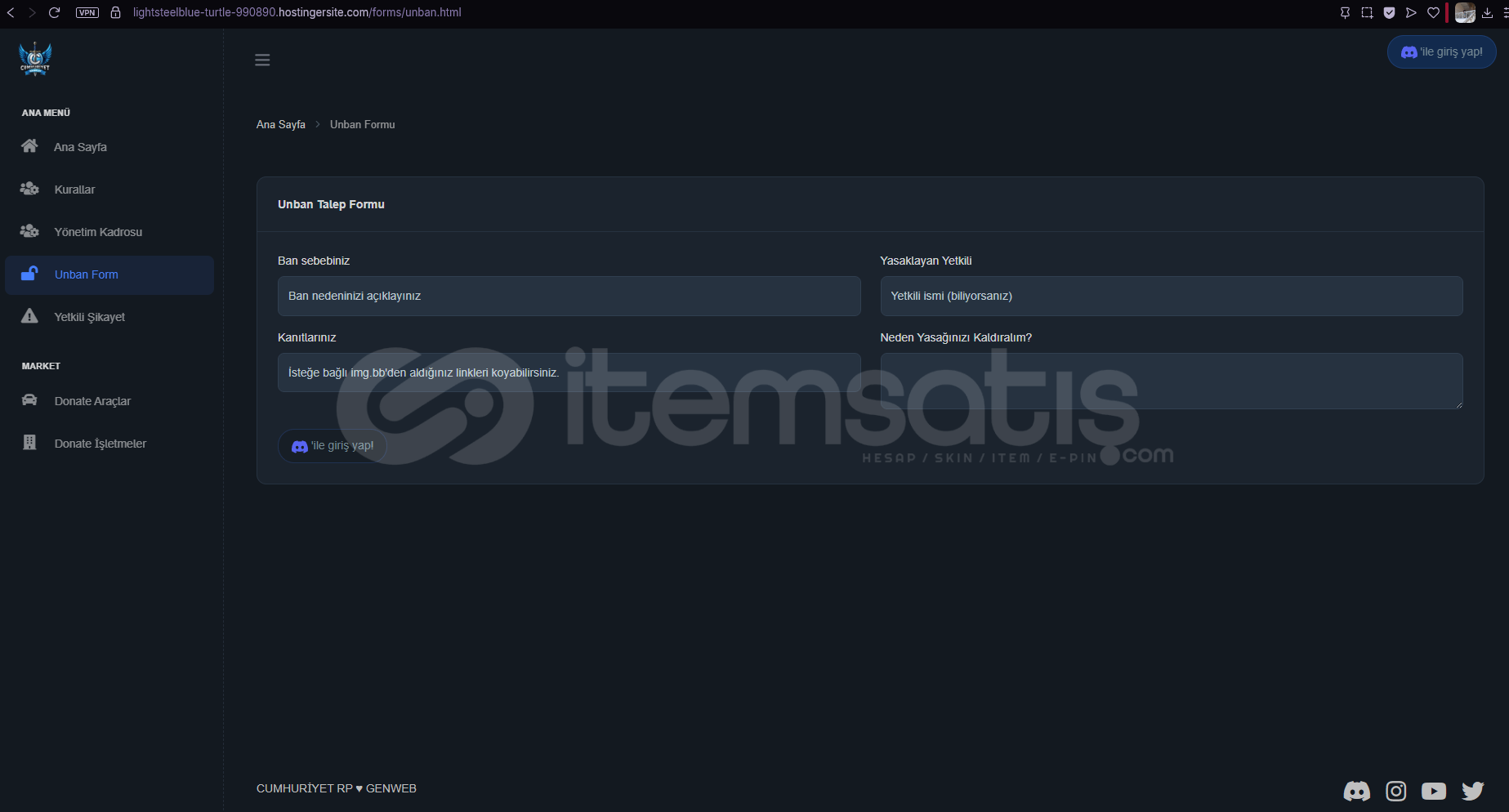Viewport: 1509px width, 812px height.
Task: Go forward in browser history
Action: point(32,12)
